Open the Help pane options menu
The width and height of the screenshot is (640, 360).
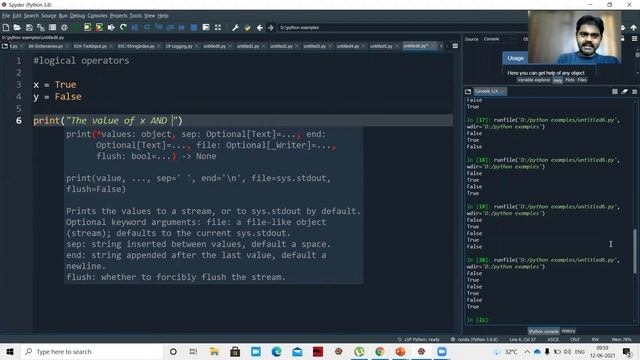(x=634, y=39)
